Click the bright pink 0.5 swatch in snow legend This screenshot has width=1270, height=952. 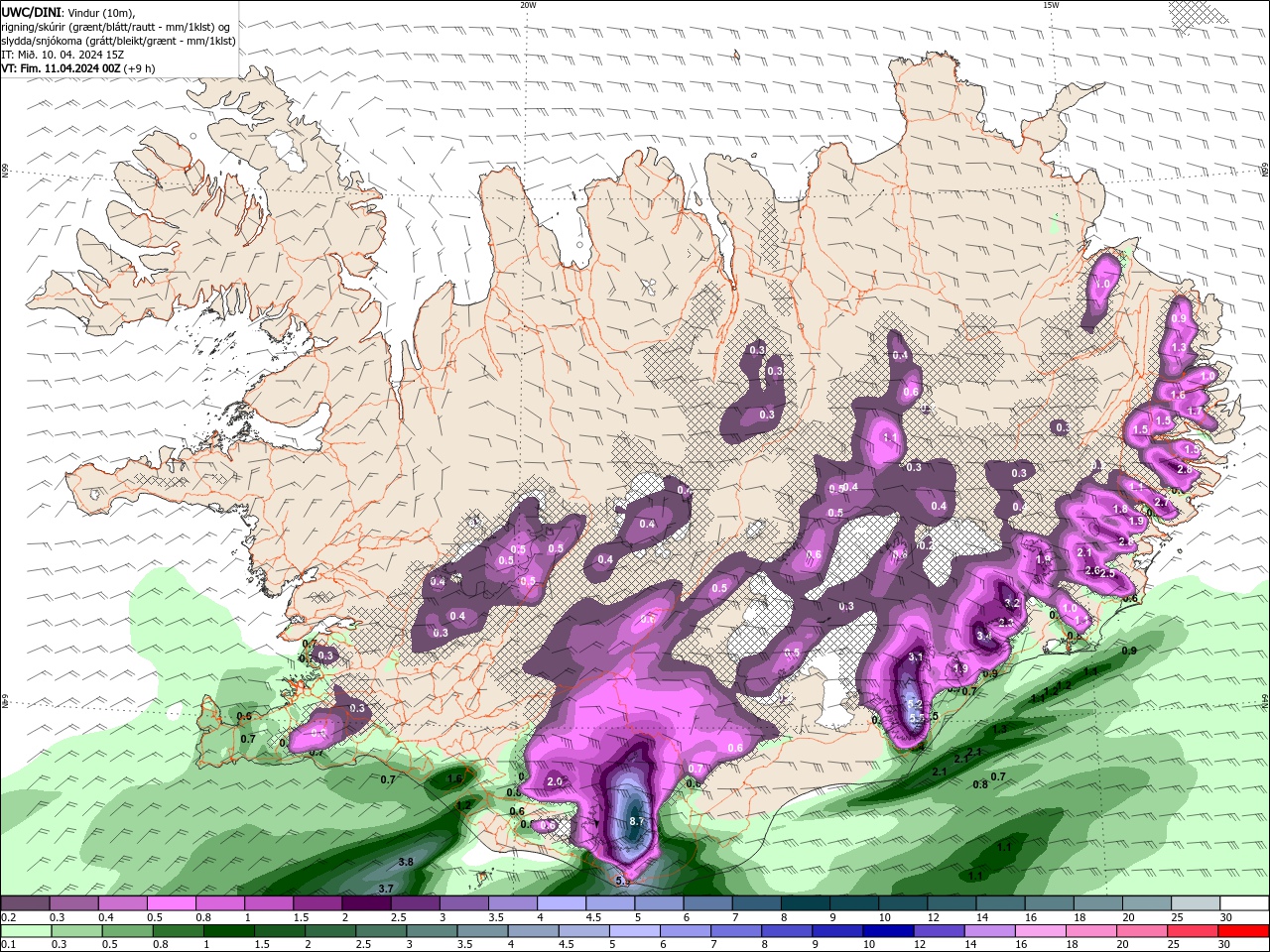(171, 903)
